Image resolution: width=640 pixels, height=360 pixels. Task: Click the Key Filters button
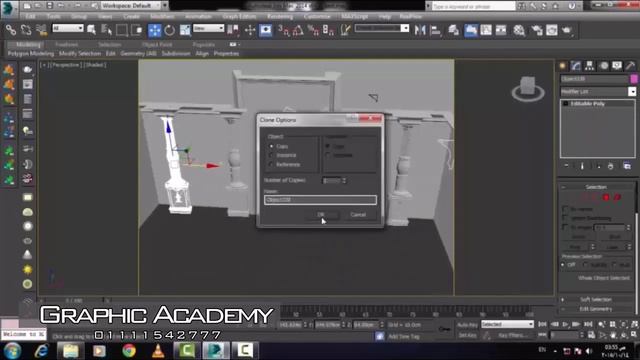pyautogui.click(x=514, y=336)
